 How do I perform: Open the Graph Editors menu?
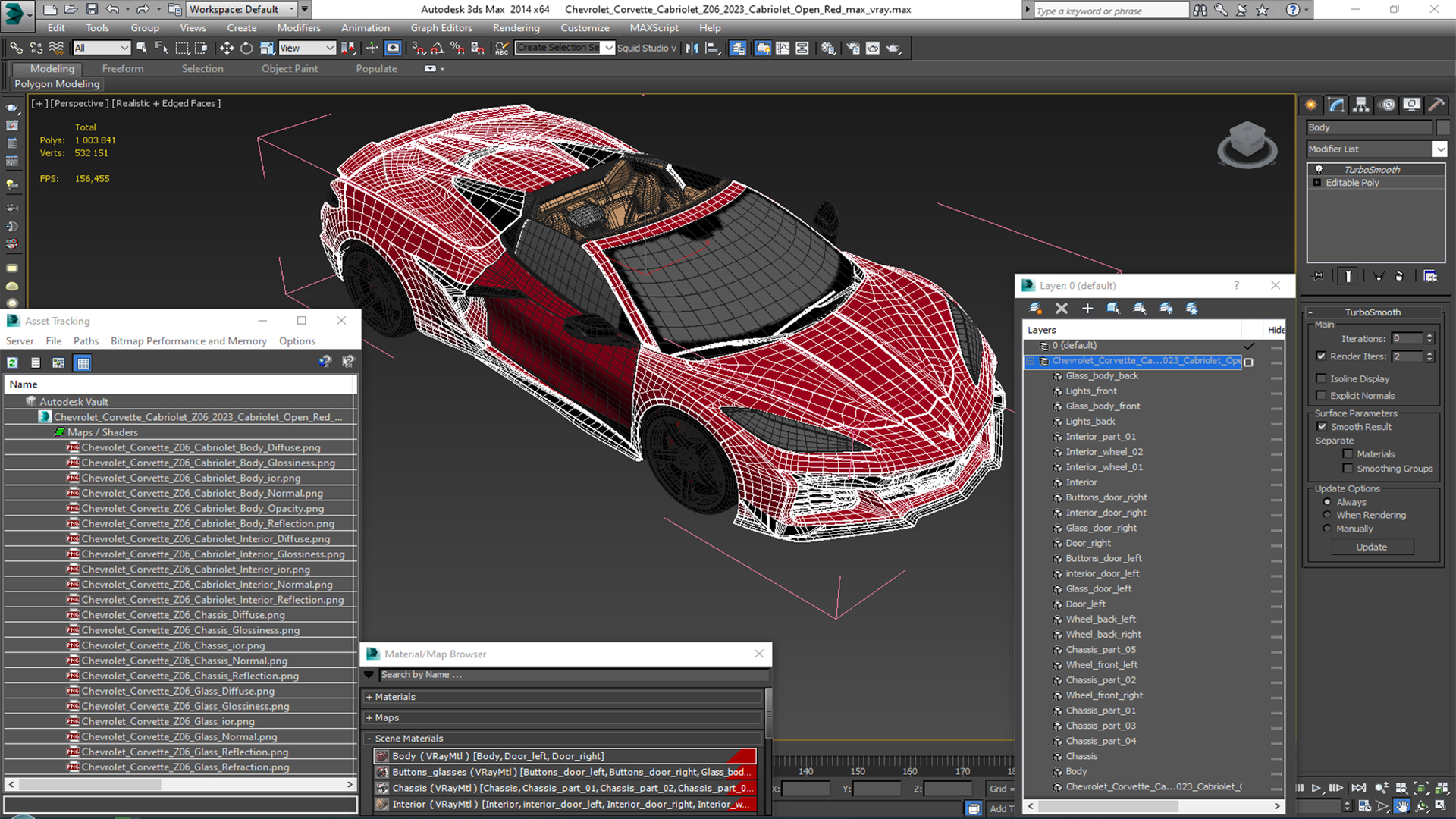click(441, 27)
